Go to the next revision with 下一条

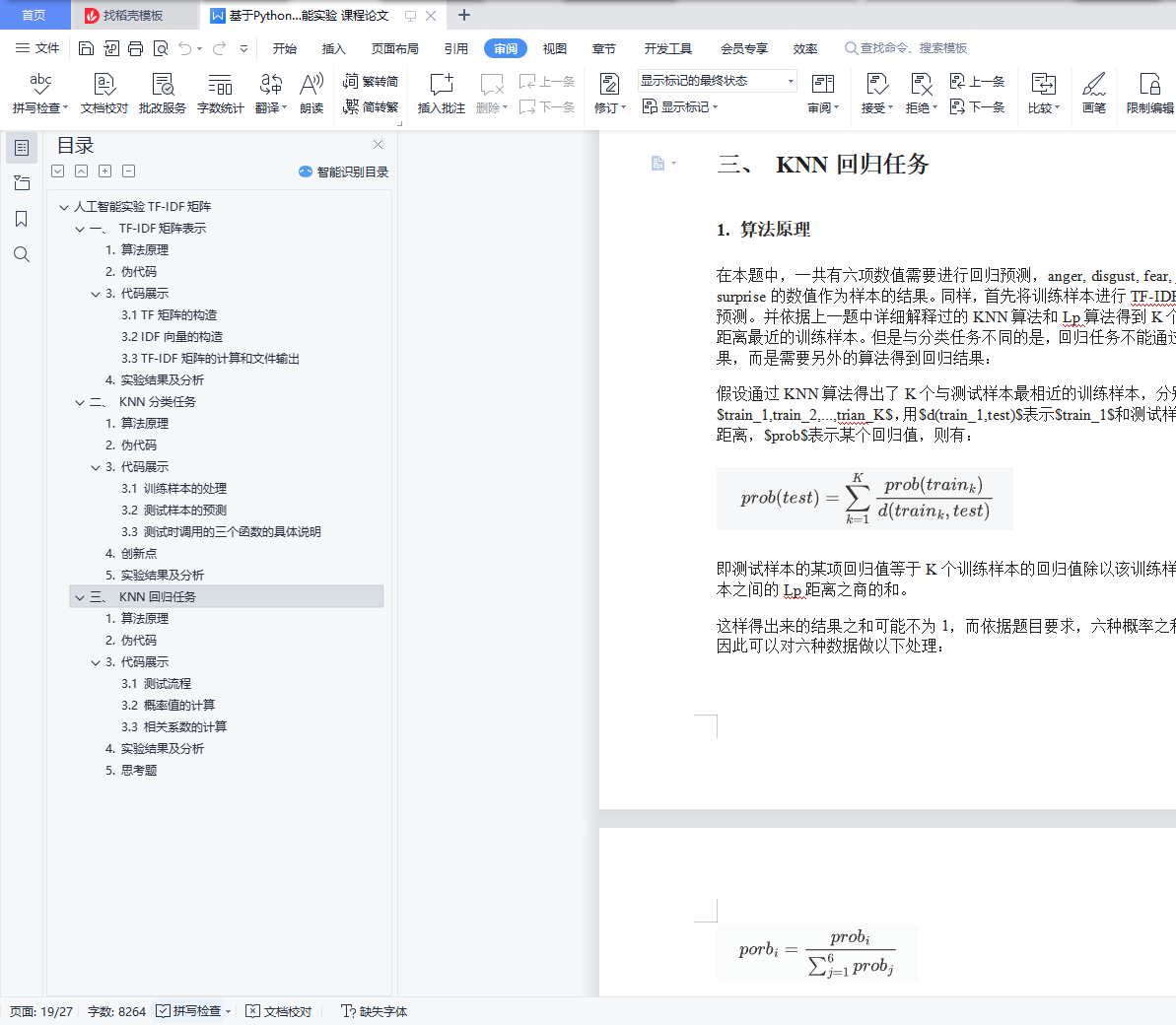pos(977,106)
